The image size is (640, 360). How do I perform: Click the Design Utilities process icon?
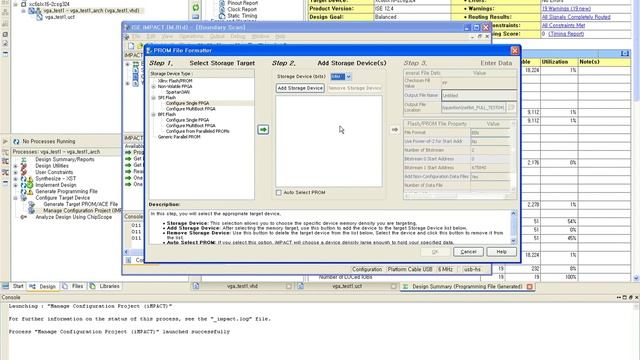click(24, 166)
